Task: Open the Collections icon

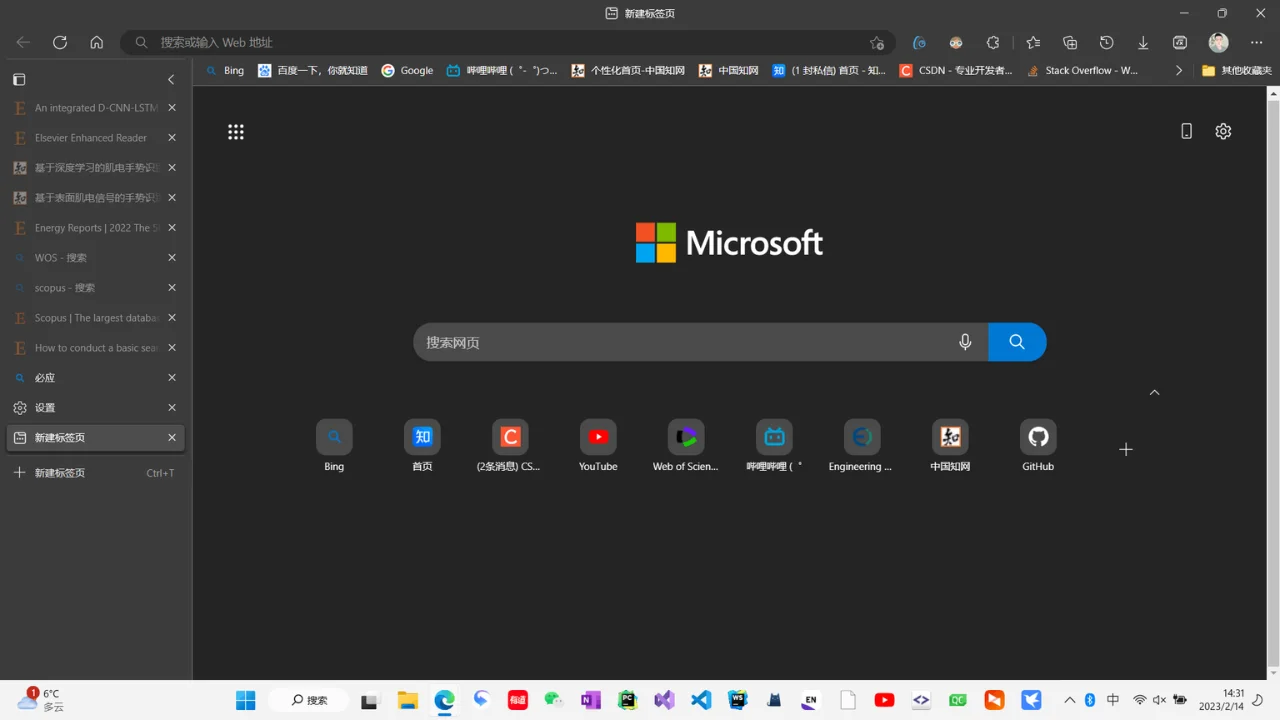Action: [x=1070, y=43]
